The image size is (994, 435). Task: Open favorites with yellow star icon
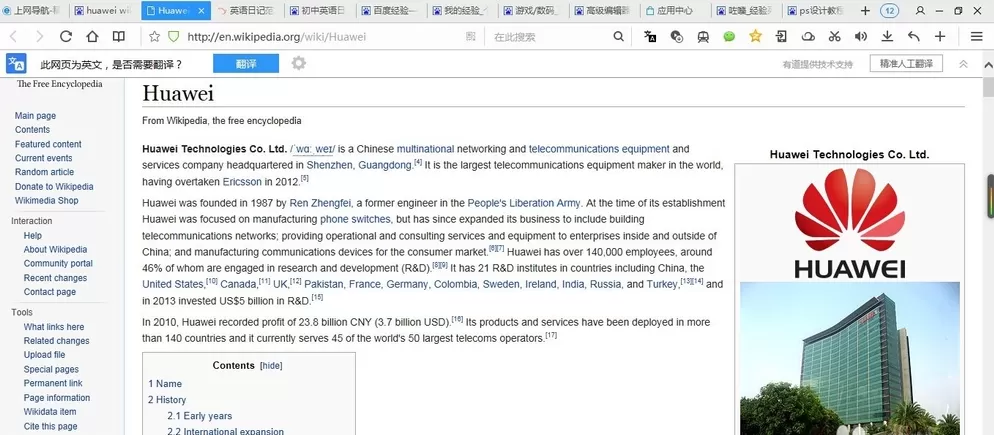pyautogui.click(x=755, y=36)
